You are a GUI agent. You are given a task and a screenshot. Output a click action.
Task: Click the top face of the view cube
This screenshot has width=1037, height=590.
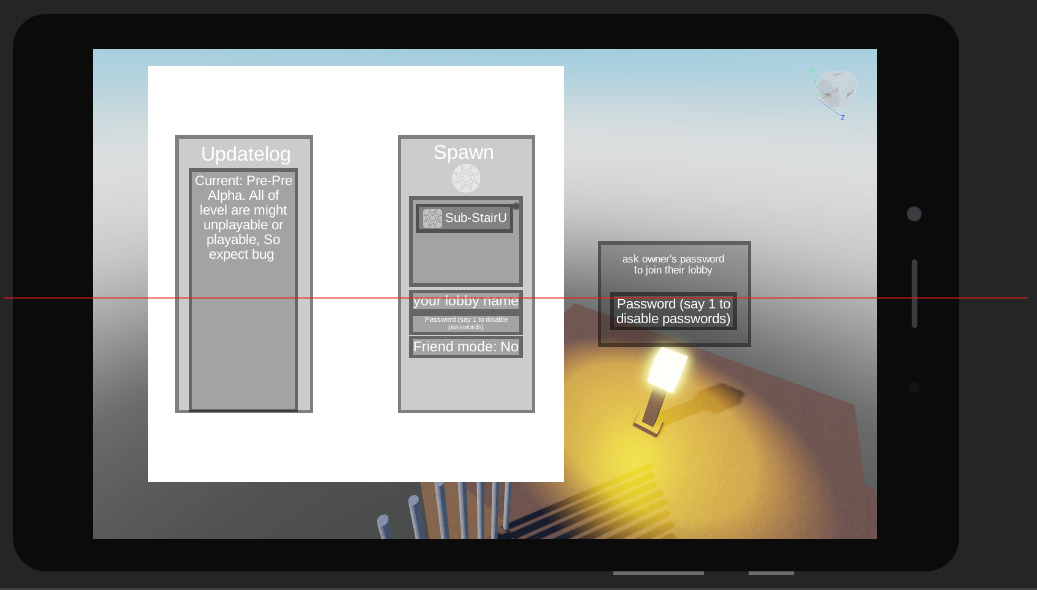click(836, 76)
